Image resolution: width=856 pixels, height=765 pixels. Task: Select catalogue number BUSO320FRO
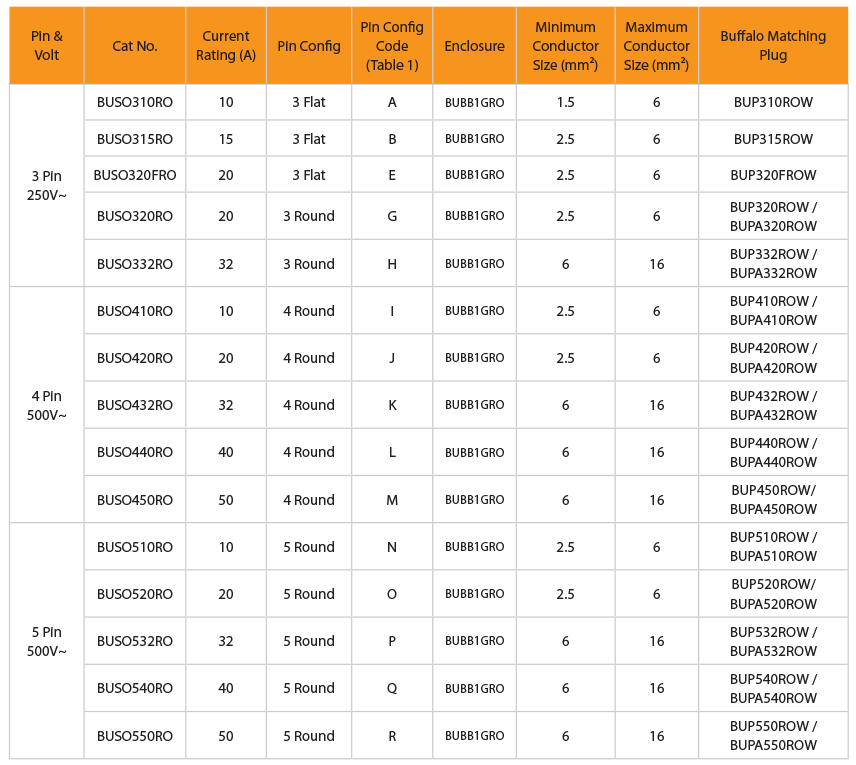click(x=135, y=175)
